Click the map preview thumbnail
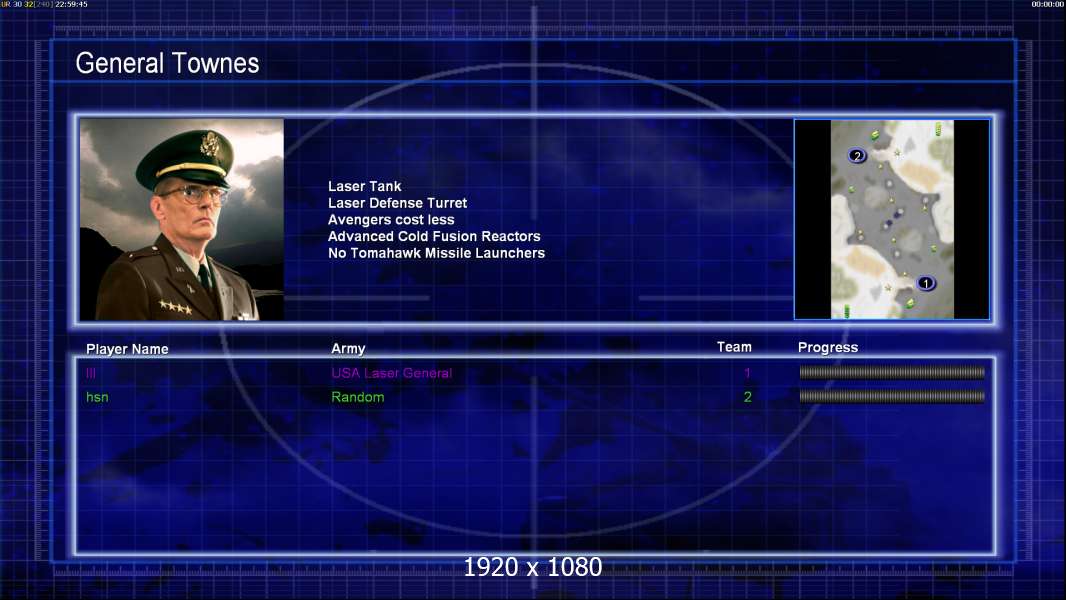 pyautogui.click(x=892, y=219)
